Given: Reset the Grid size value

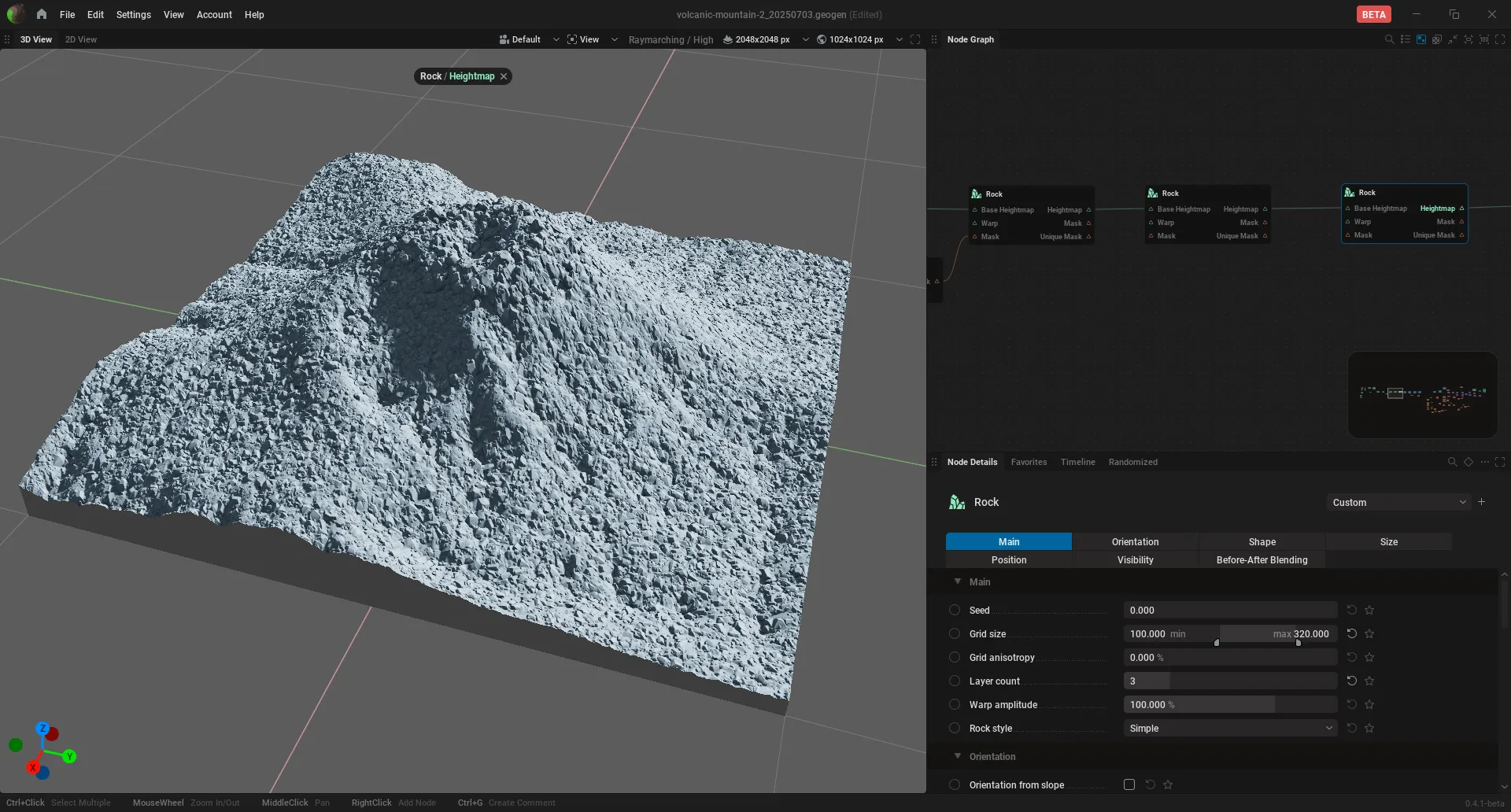Looking at the screenshot, I should (x=1351, y=633).
